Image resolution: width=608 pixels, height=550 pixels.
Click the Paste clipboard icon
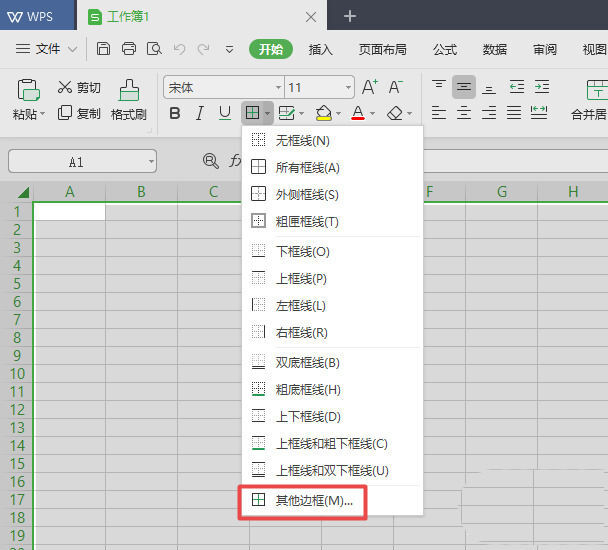[x=28, y=90]
